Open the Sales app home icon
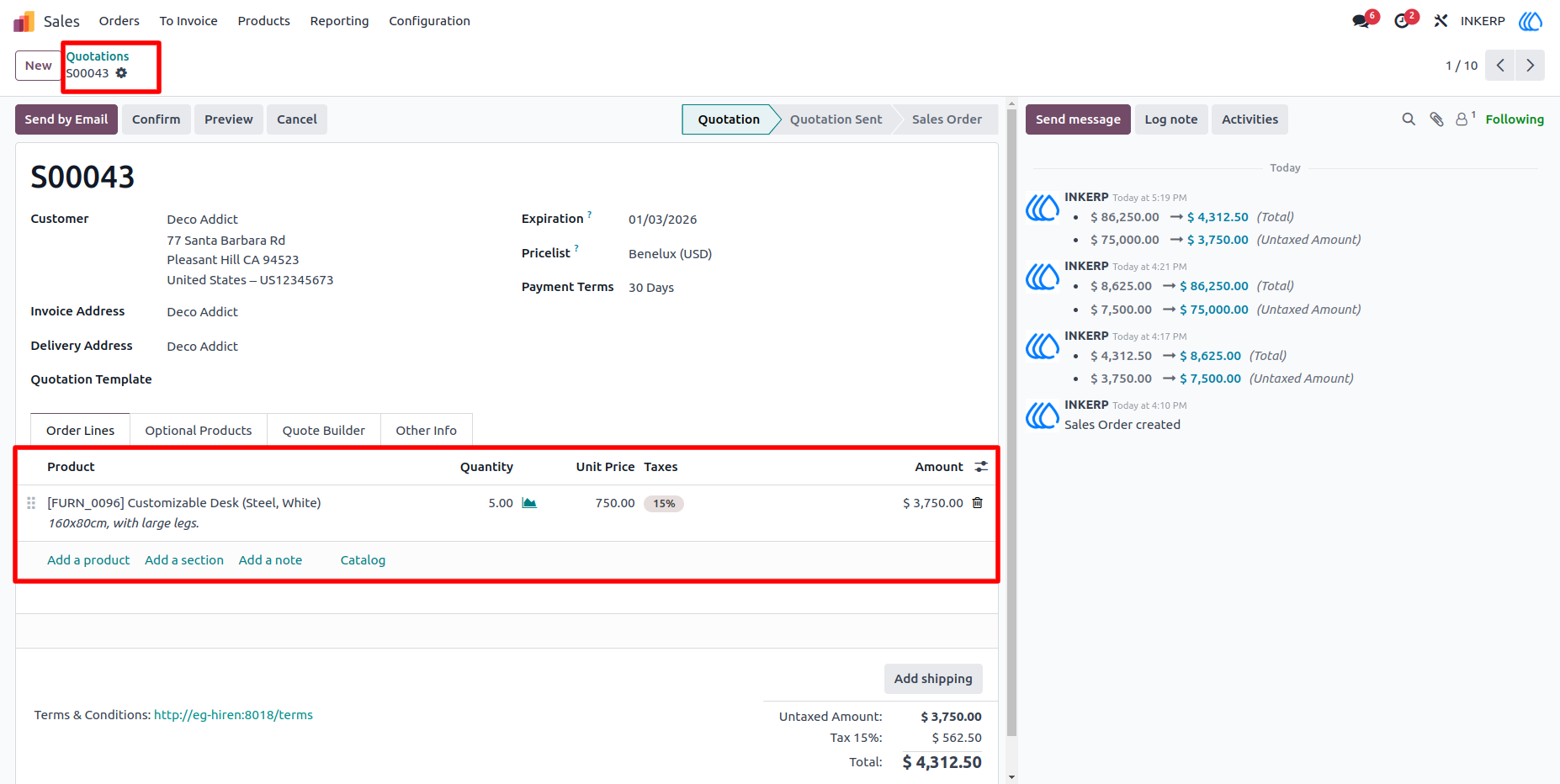 tap(24, 21)
